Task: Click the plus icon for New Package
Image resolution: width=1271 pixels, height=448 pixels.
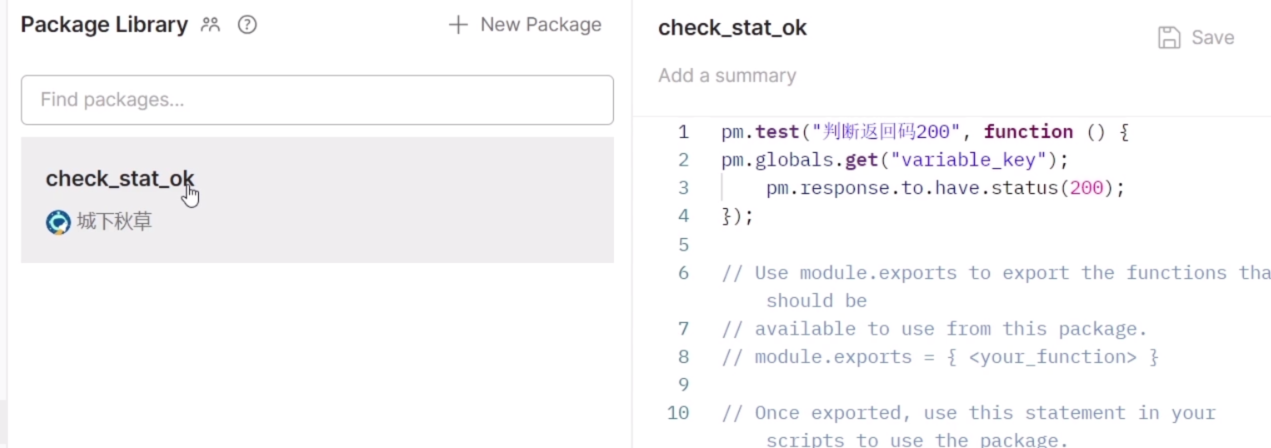Action: click(458, 25)
